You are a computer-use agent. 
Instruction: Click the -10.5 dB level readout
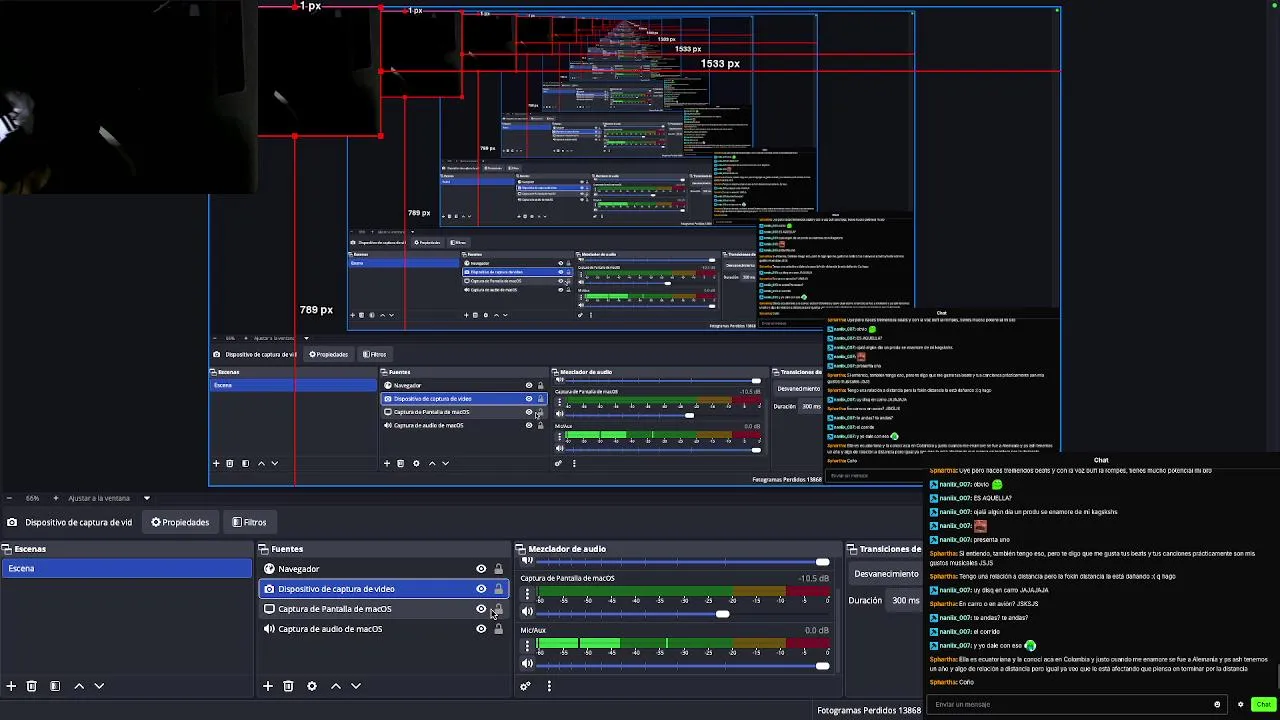click(x=813, y=579)
